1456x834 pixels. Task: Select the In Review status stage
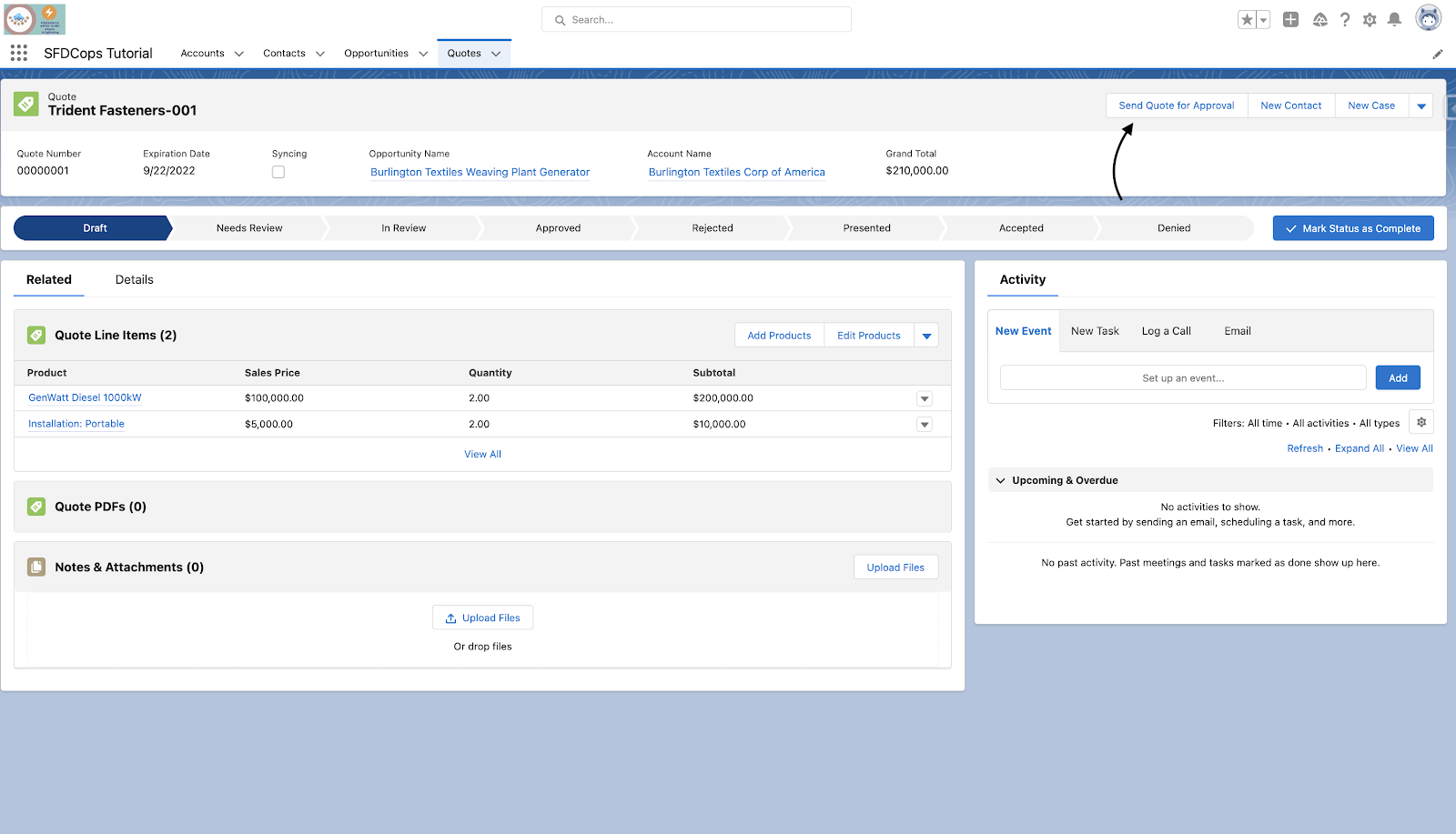[404, 228]
